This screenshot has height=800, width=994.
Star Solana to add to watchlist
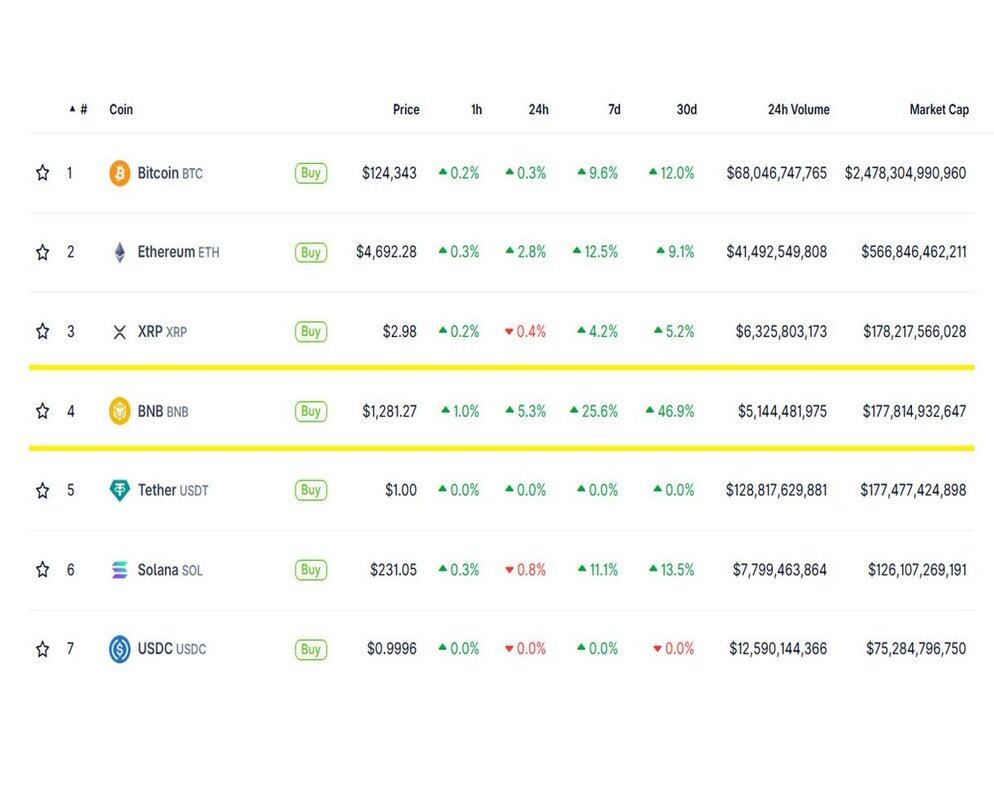[x=42, y=570]
